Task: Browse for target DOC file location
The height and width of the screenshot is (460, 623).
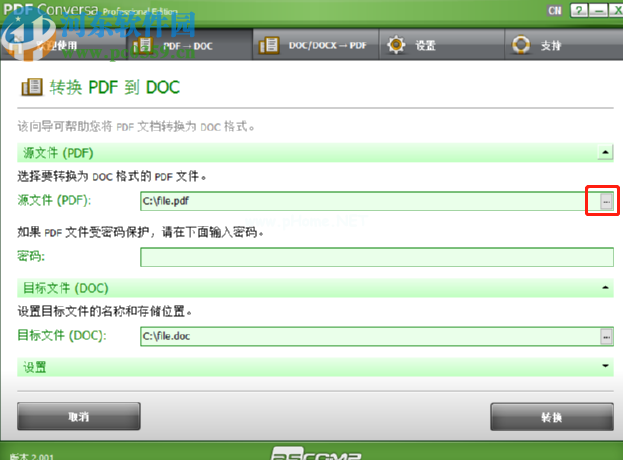Action: (x=606, y=337)
